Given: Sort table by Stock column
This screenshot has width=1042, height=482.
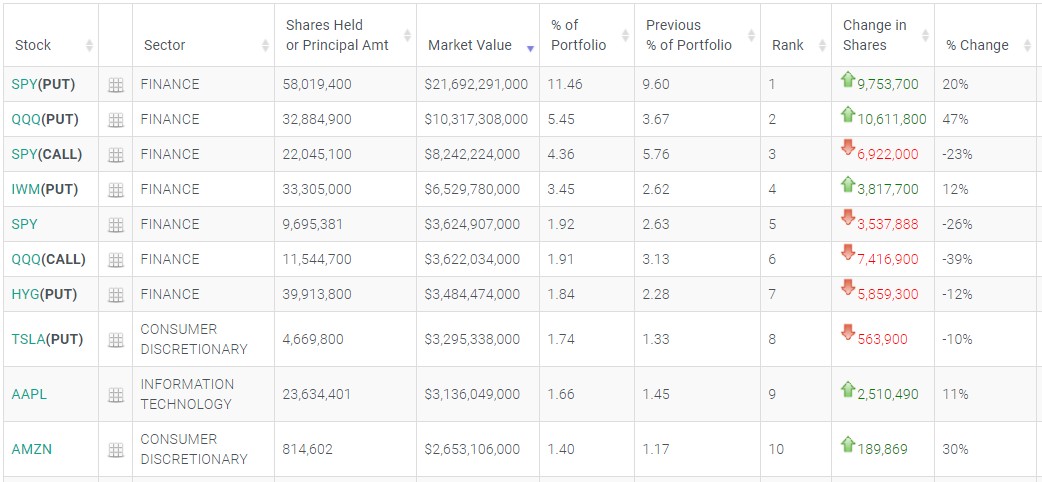Looking at the screenshot, I should (x=32, y=45).
